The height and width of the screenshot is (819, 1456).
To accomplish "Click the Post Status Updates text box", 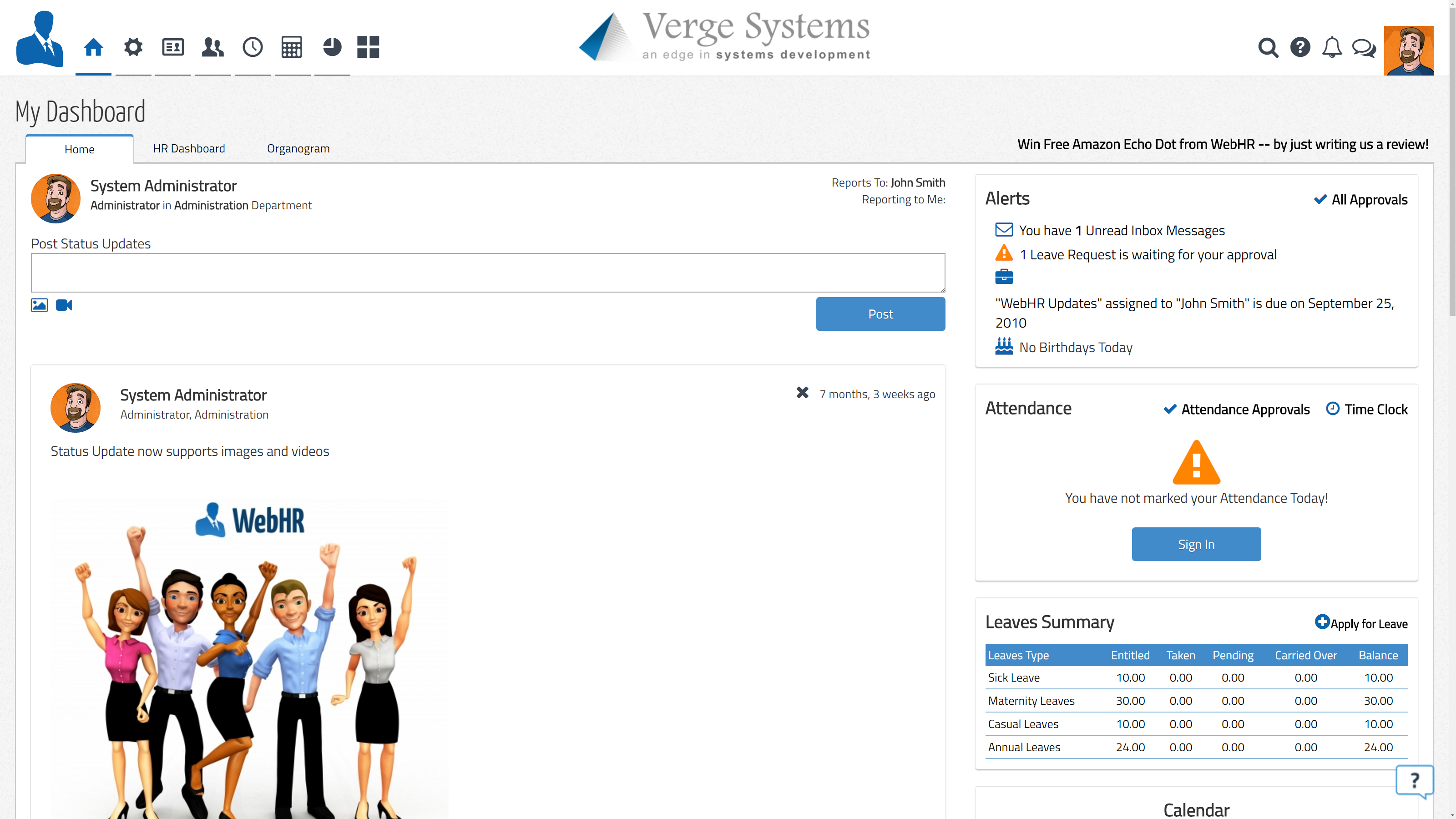I will point(487,273).
